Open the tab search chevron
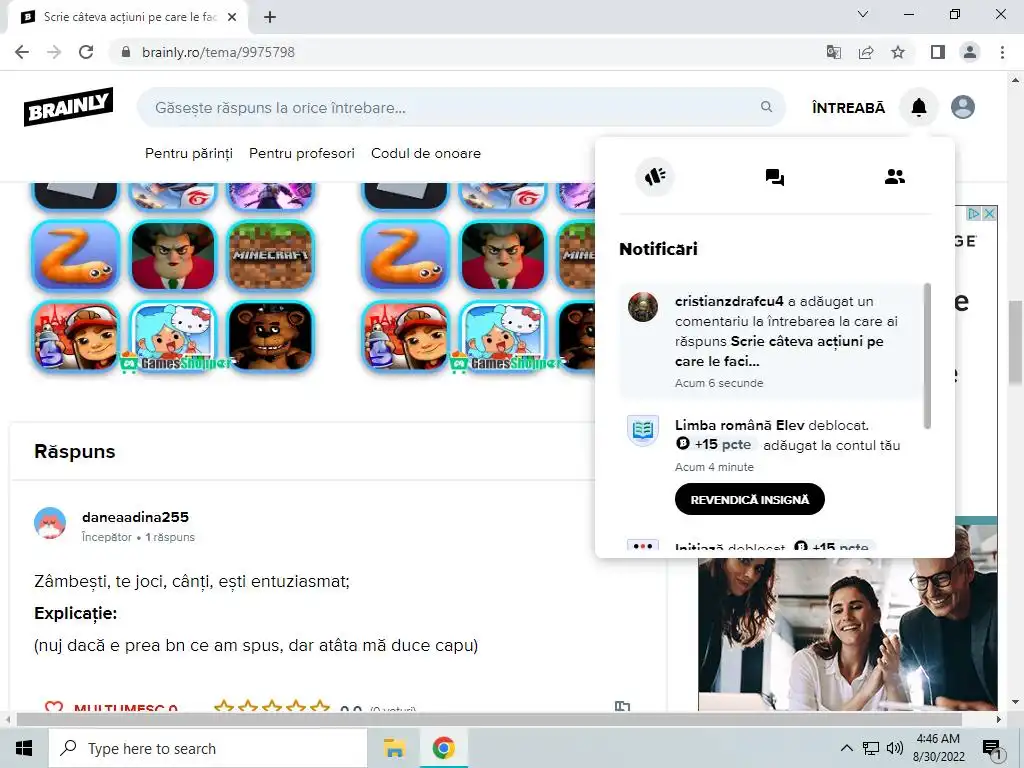1024x768 pixels. [x=863, y=14]
